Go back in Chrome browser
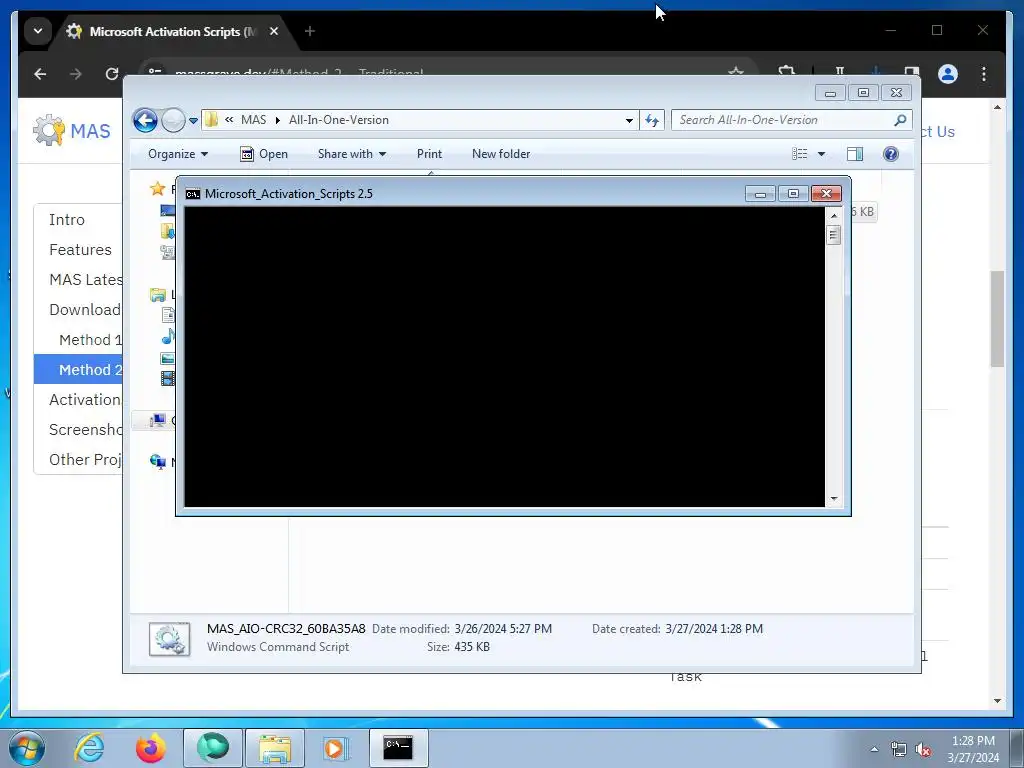The height and width of the screenshot is (768, 1024). click(x=40, y=74)
